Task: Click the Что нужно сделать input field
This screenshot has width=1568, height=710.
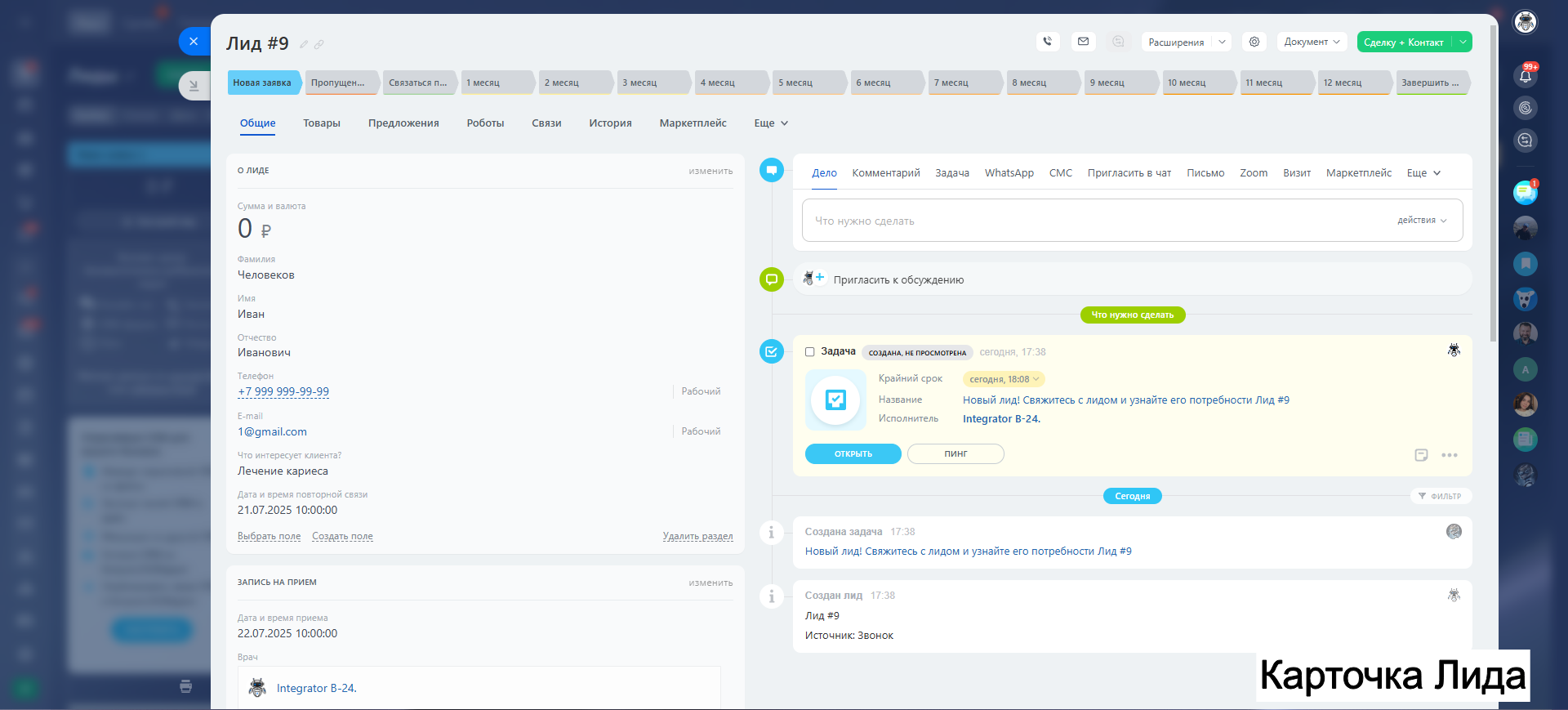Action: (x=1094, y=221)
